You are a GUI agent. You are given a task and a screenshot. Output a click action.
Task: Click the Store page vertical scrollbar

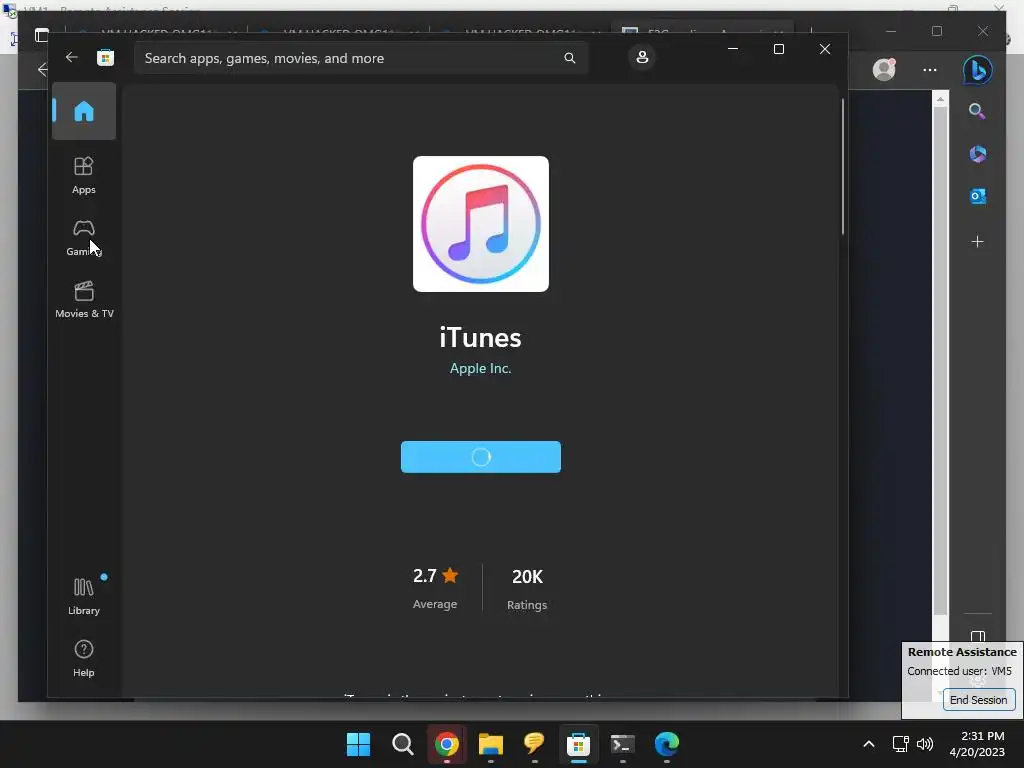[842, 167]
